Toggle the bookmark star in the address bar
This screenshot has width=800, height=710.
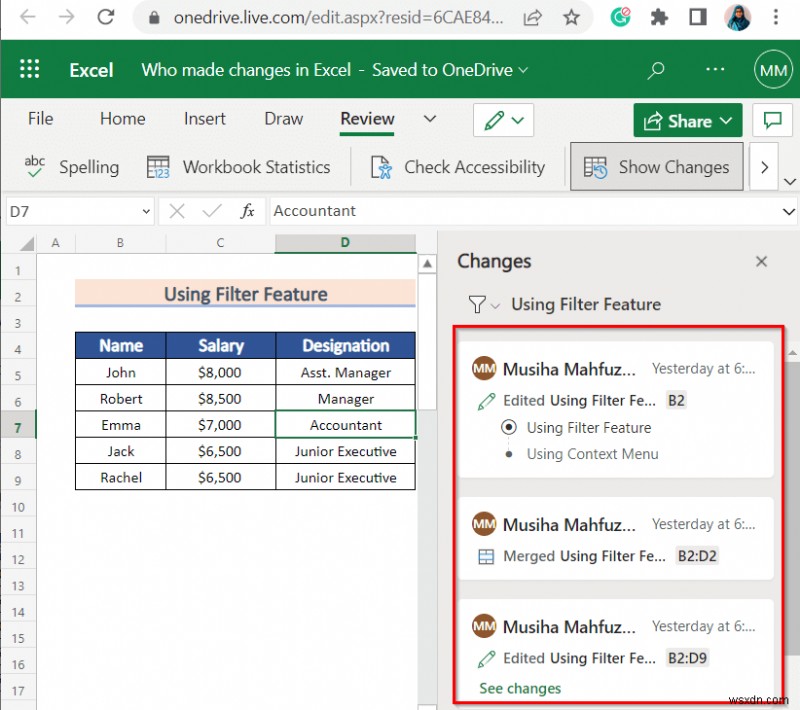point(571,18)
